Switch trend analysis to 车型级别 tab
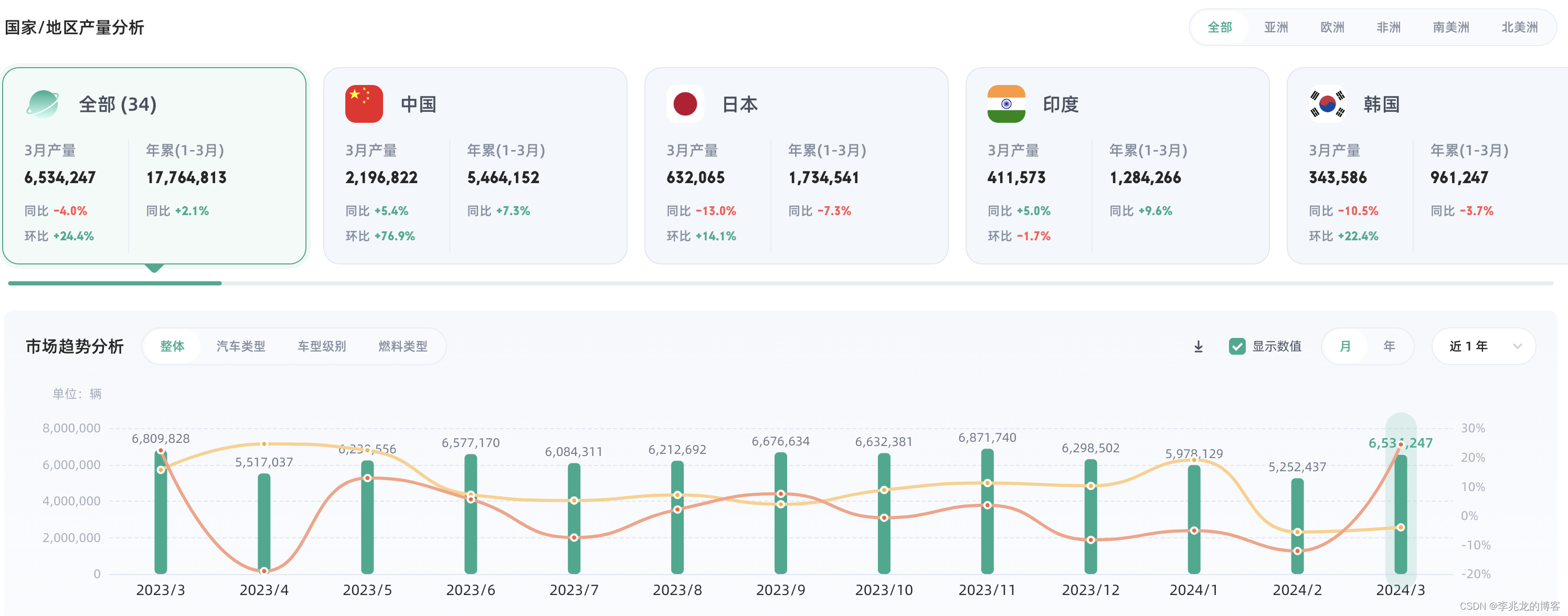The width and height of the screenshot is (1568, 616). [x=322, y=346]
